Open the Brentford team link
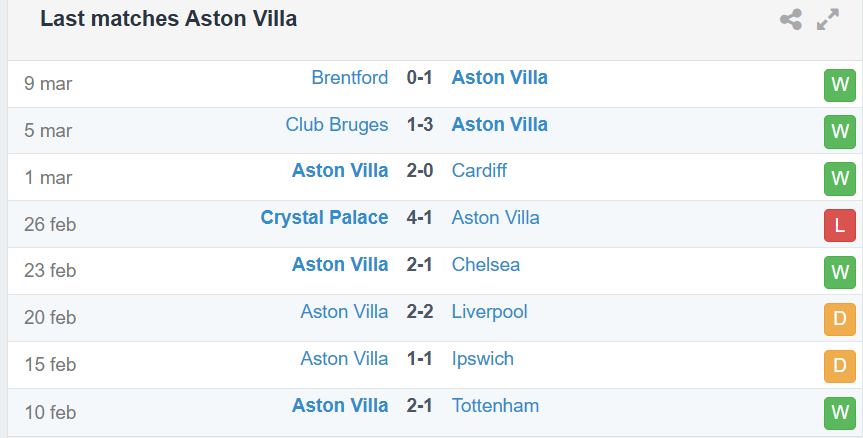The image size is (863, 438). point(349,78)
